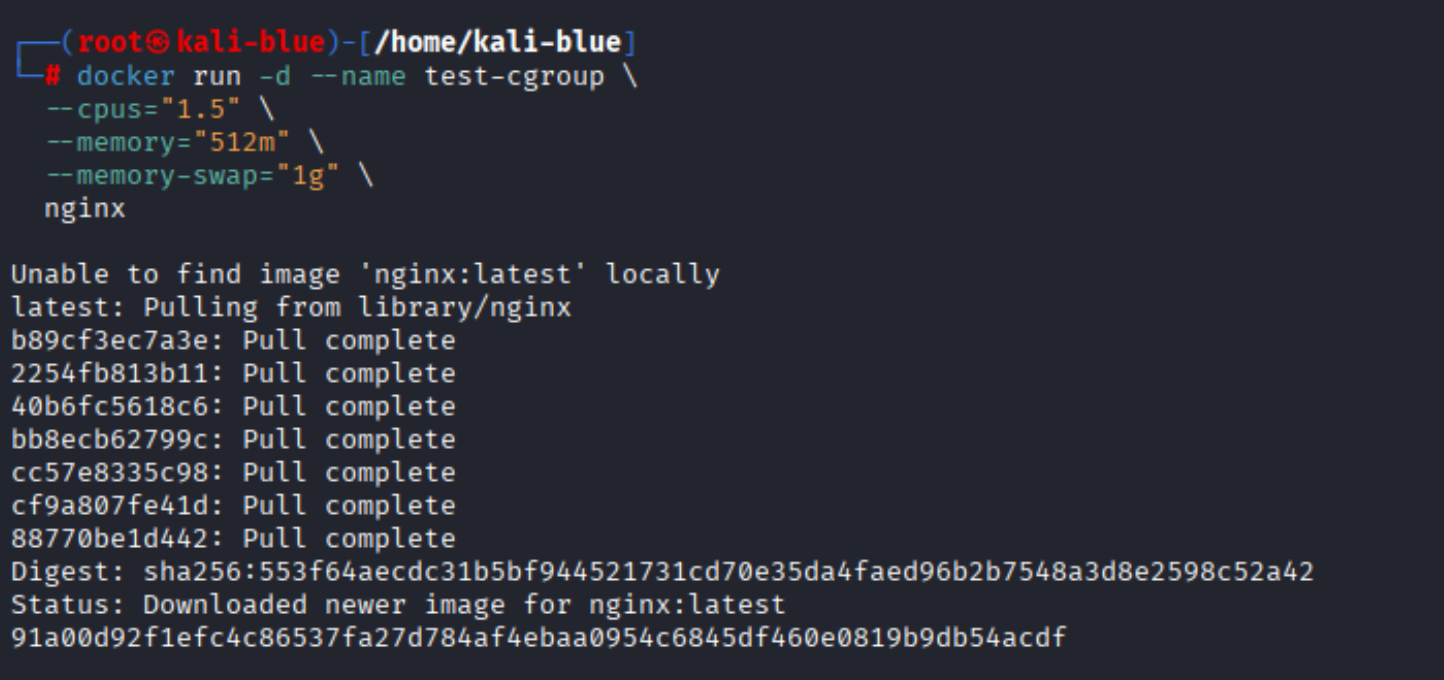Screen dimensions: 1444x680
Task: Click the --cpus option value "1.5"
Action: click(x=200, y=109)
